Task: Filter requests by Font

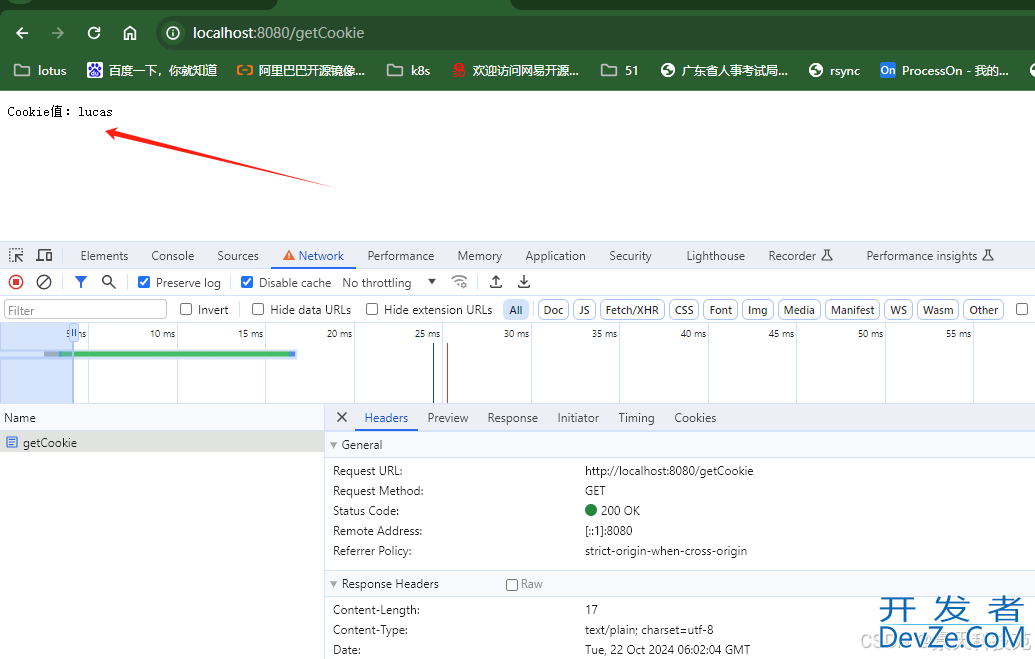Action: click(721, 310)
